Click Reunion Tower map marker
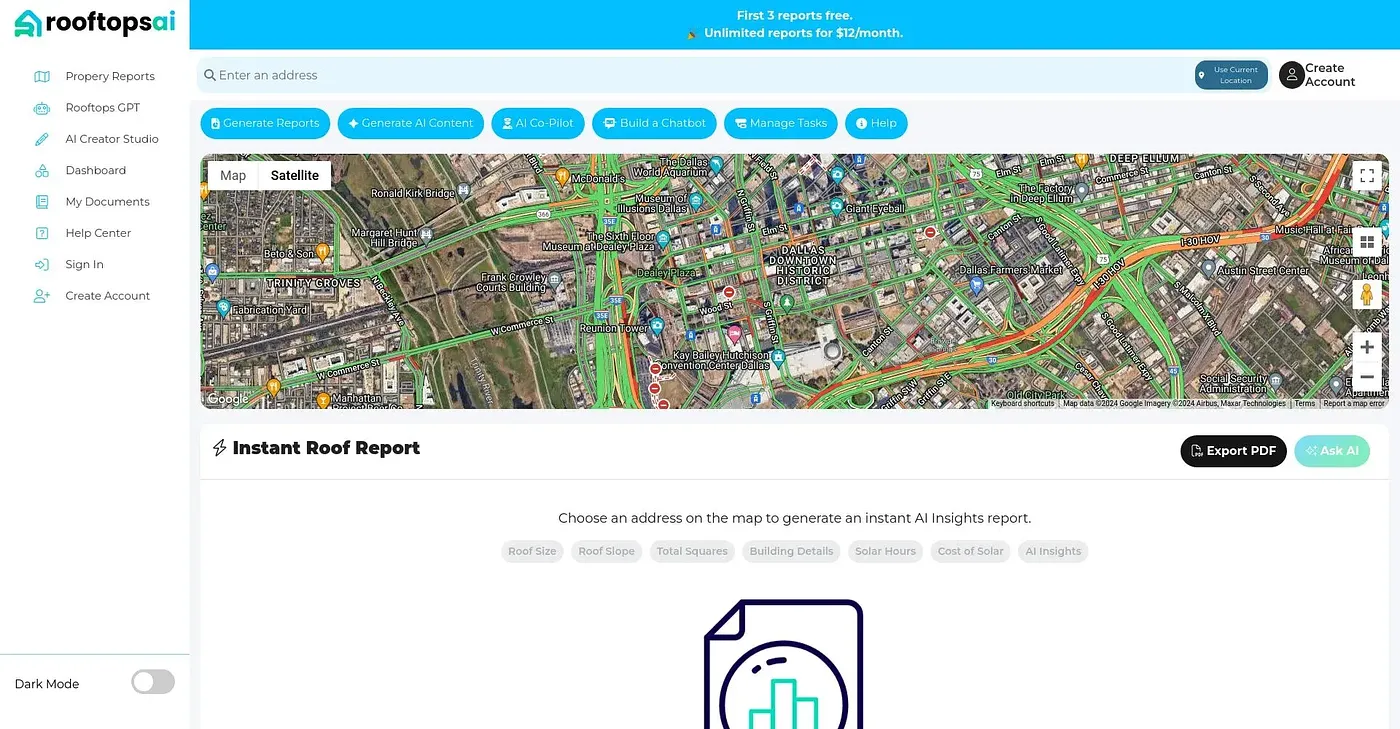 tap(657, 326)
